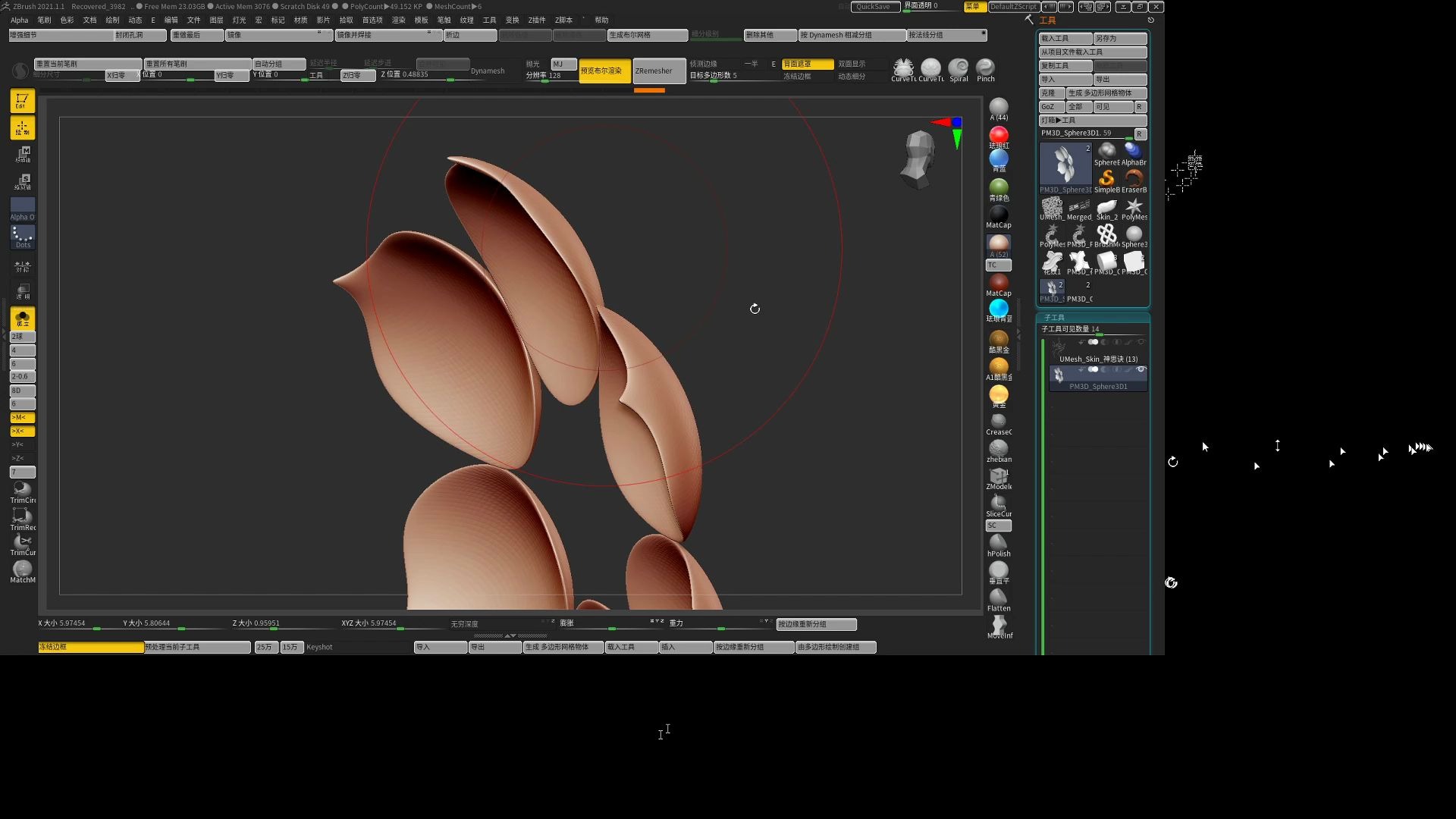
Task: Select the CurveTube brush with spiky icon
Action: point(903,70)
